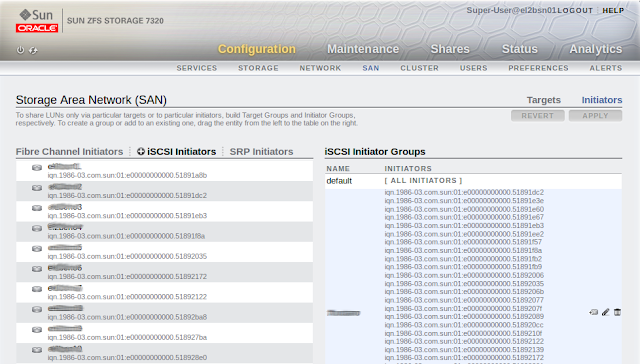Click the initiator icon for left-list iqn ending 51892172
The image size is (640, 364).
point(37,269)
